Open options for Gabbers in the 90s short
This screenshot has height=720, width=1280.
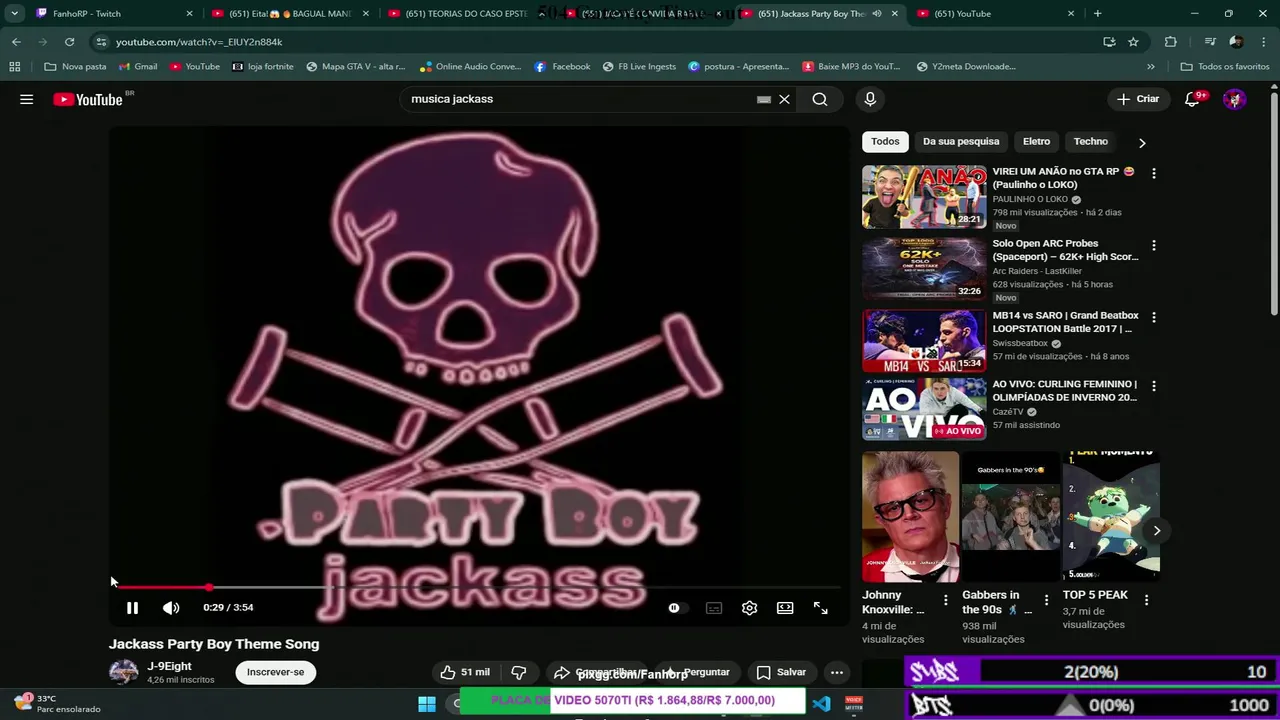(x=1046, y=600)
